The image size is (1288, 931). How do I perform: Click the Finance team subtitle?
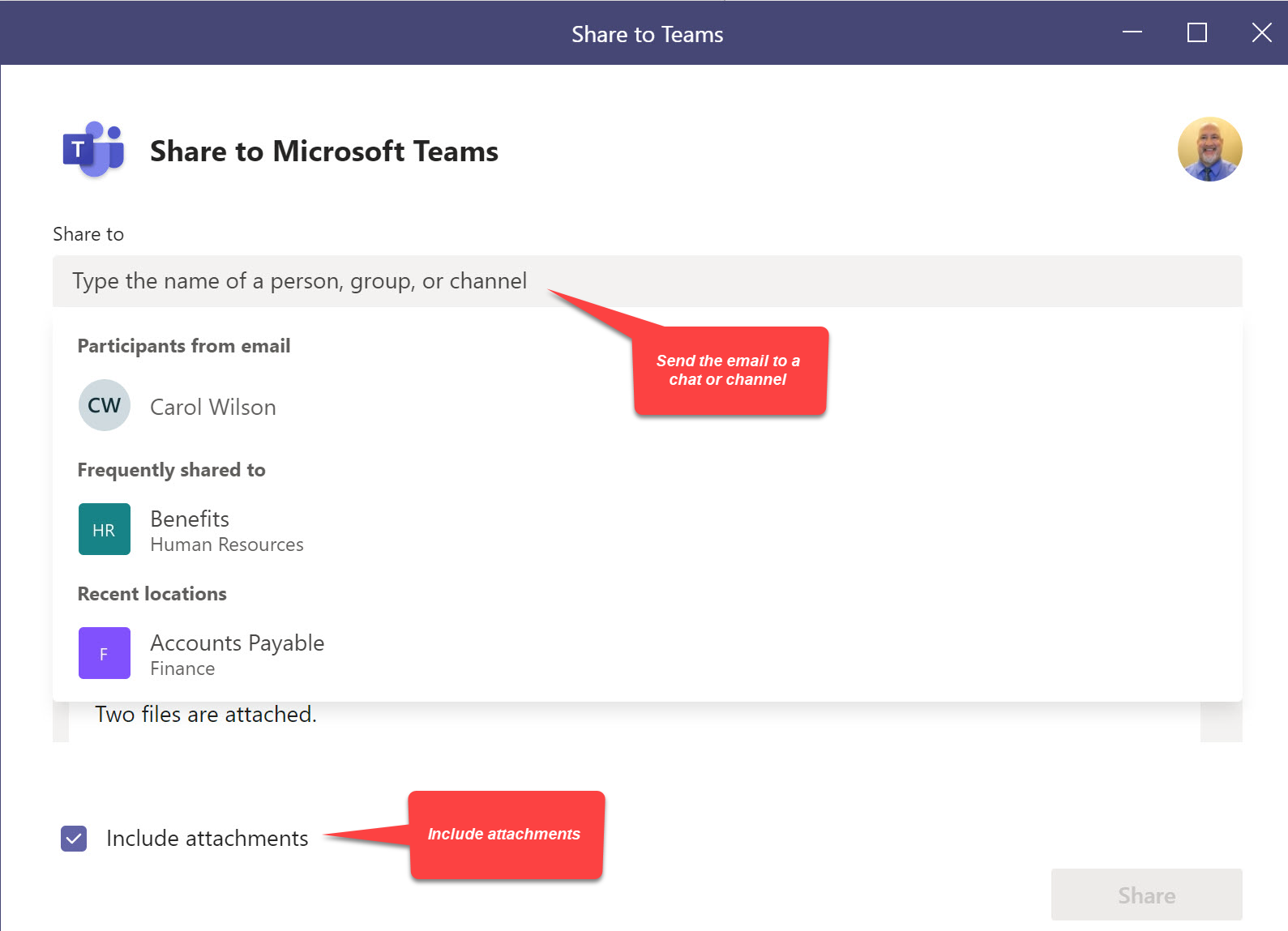[182, 668]
